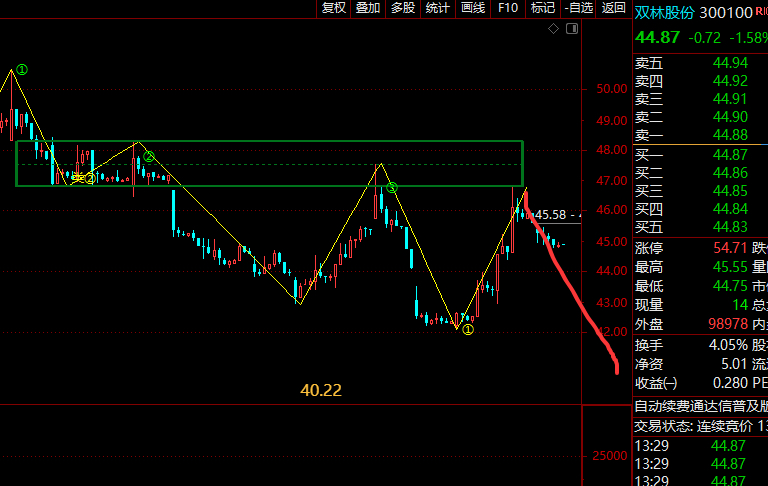
Task: Click 外盘 value 98978
Action: click(x=728, y=324)
